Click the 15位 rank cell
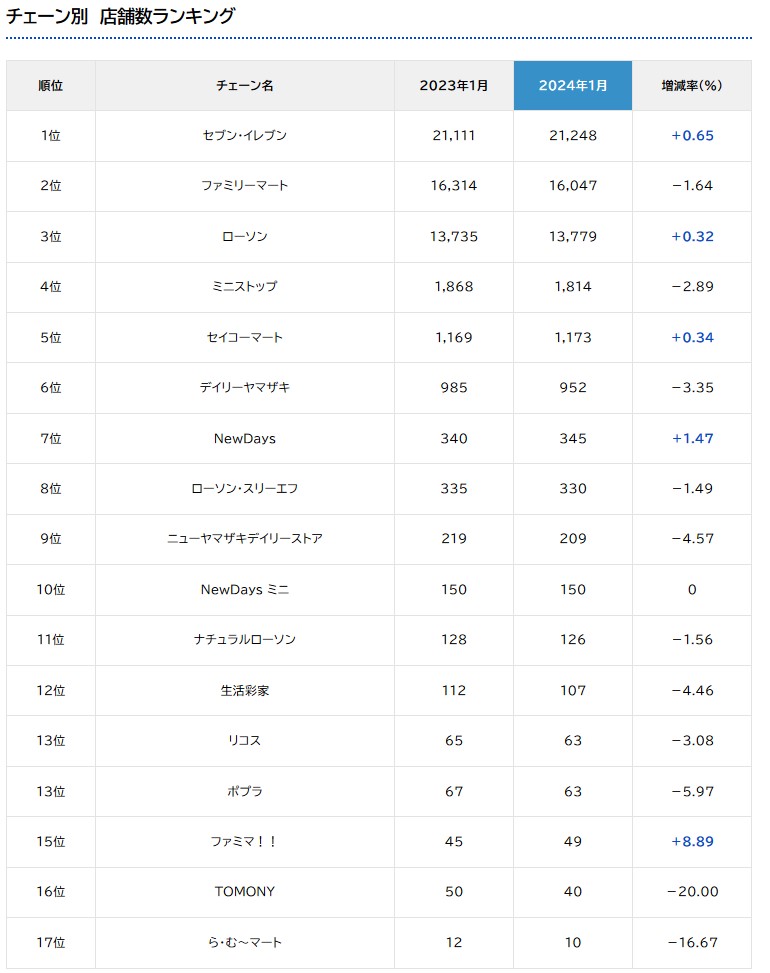The width and height of the screenshot is (770, 973). coord(51,841)
